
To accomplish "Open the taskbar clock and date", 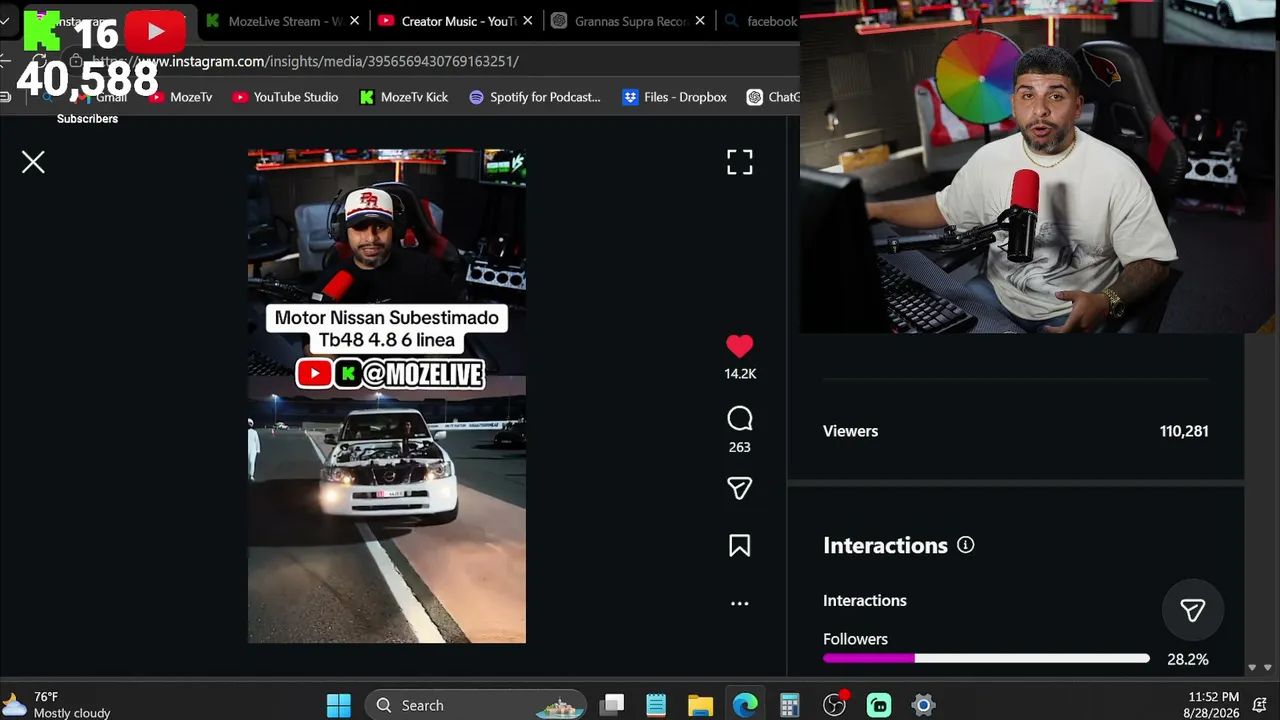I will click(1211, 705).
